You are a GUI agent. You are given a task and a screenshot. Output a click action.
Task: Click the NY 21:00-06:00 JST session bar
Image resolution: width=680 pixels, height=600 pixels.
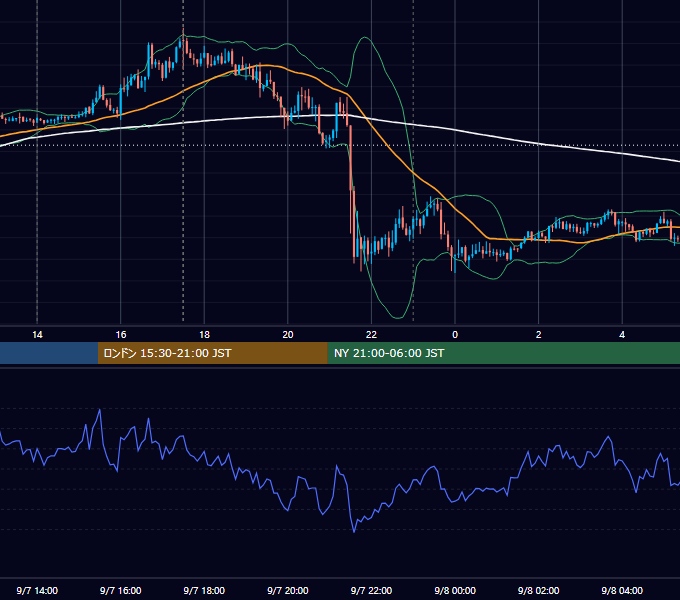[503, 353]
